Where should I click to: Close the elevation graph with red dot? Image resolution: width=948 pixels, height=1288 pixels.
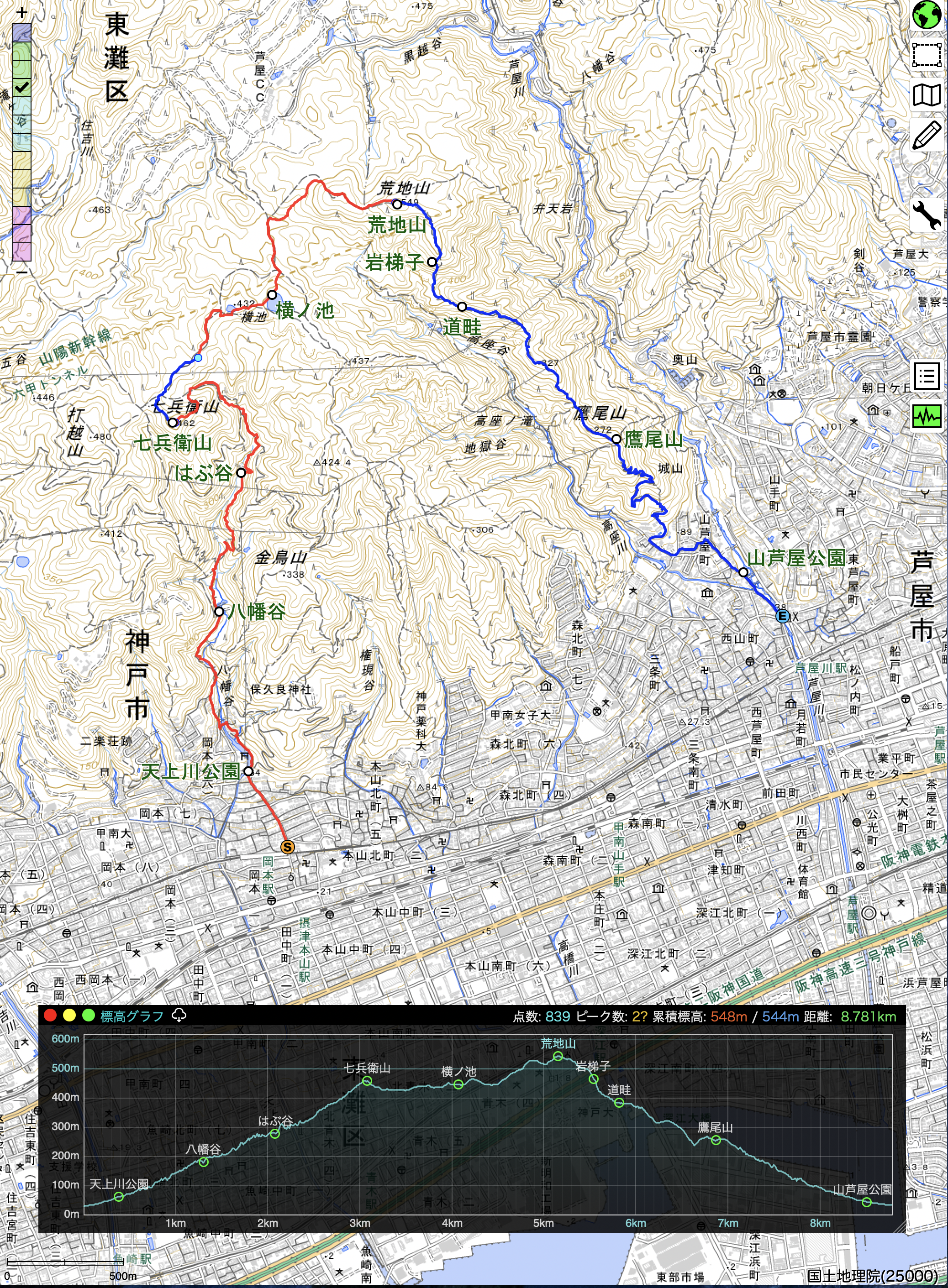point(51,1016)
